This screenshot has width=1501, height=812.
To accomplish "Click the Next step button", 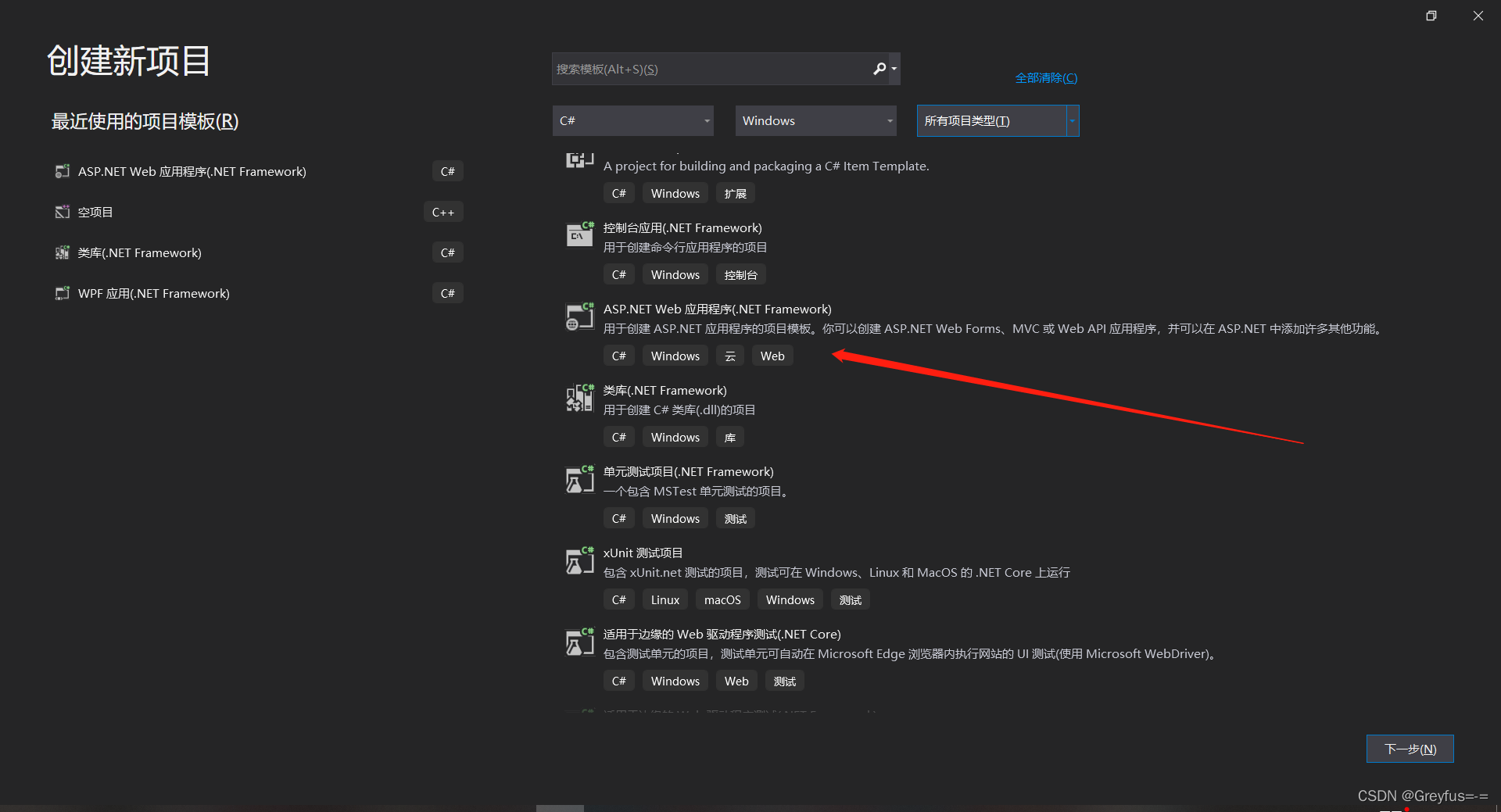I will pyautogui.click(x=1410, y=749).
